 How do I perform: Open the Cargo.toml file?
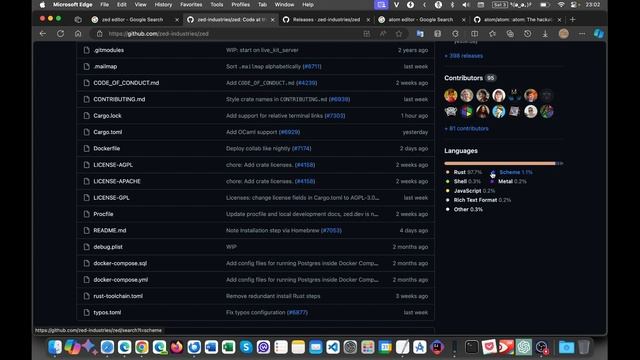pos(108,132)
